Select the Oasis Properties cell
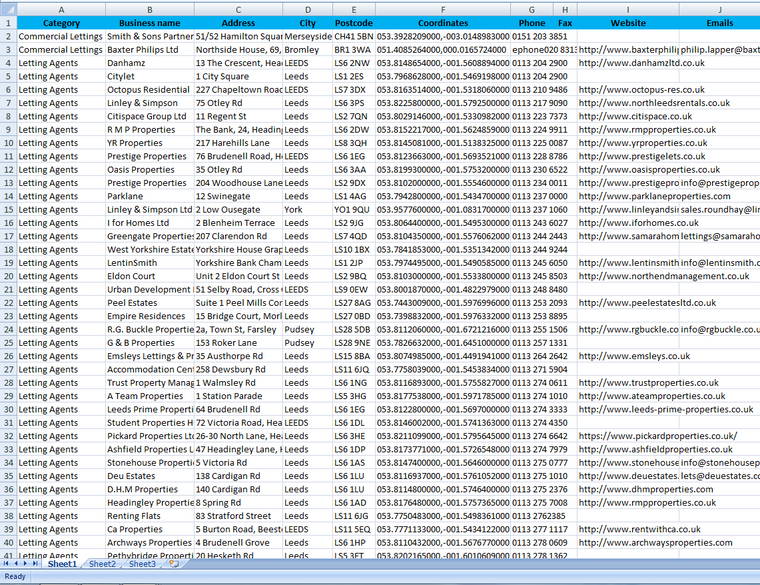The width and height of the screenshot is (760, 585). tap(150, 170)
